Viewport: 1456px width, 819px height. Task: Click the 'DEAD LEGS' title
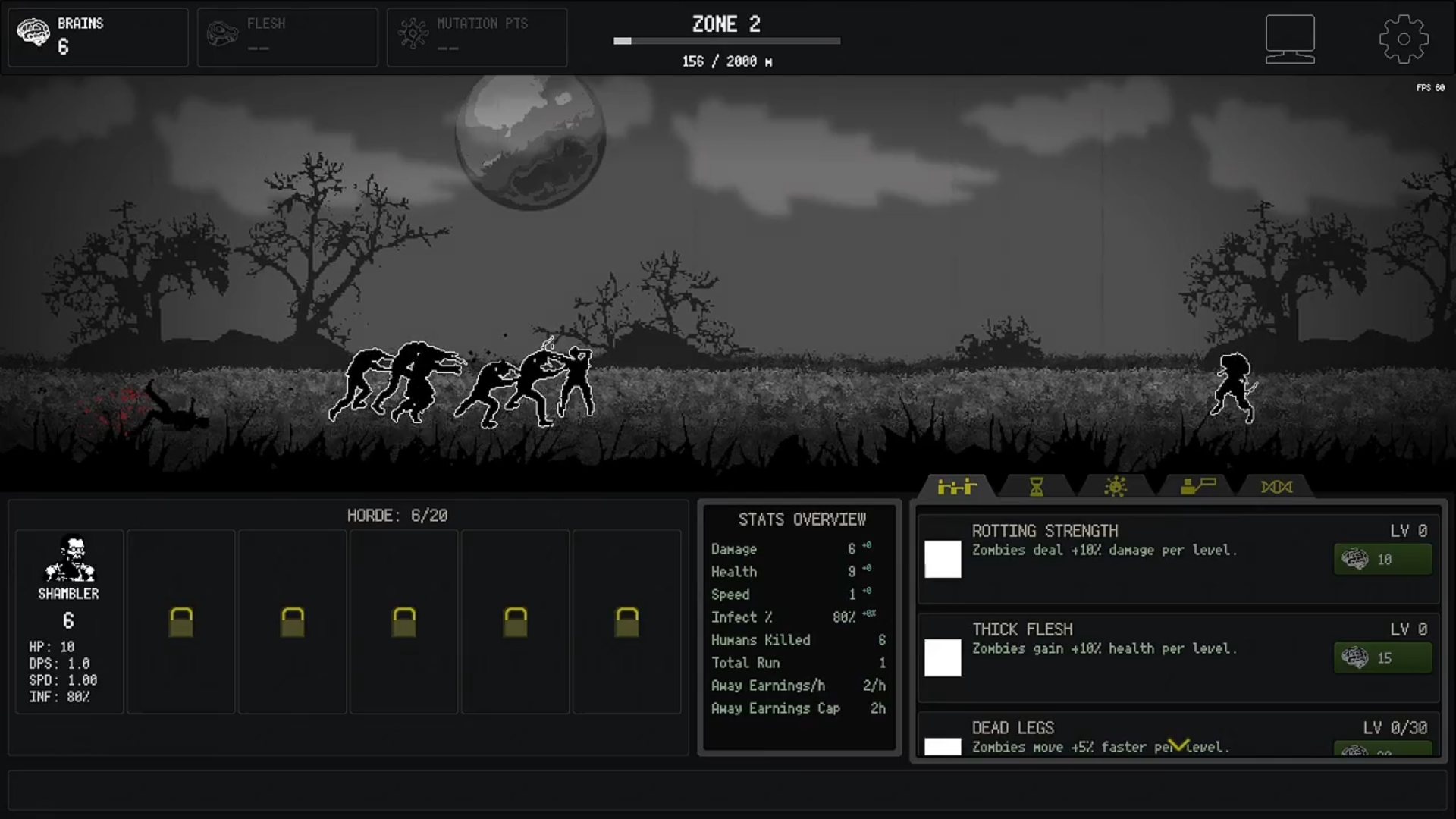coord(1013,728)
